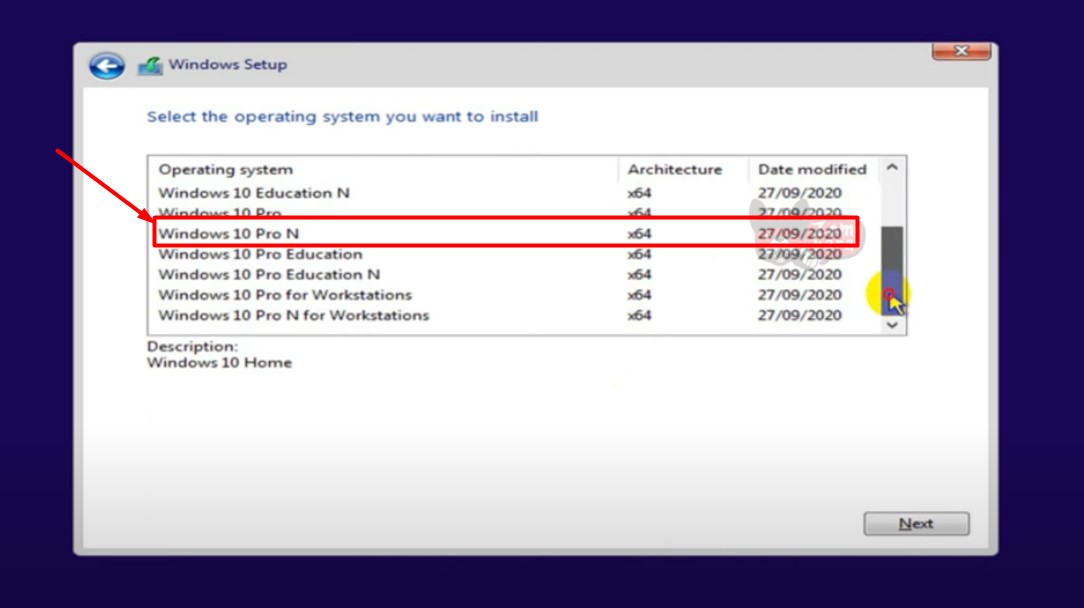Go back using the blue arrow button
This screenshot has width=1084, height=608.
[x=106, y=66]
